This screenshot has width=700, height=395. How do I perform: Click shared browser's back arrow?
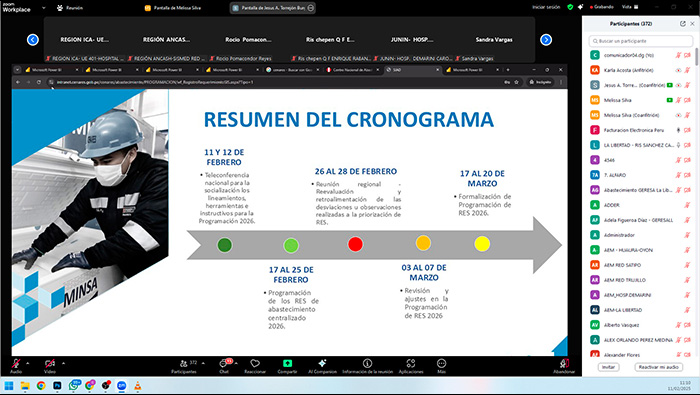tap(18, 82)
